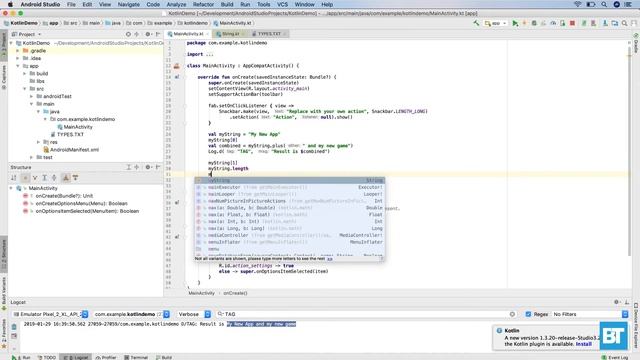
Task: Open Project Structure icon in toolbar
Action: tap(615, 23)
